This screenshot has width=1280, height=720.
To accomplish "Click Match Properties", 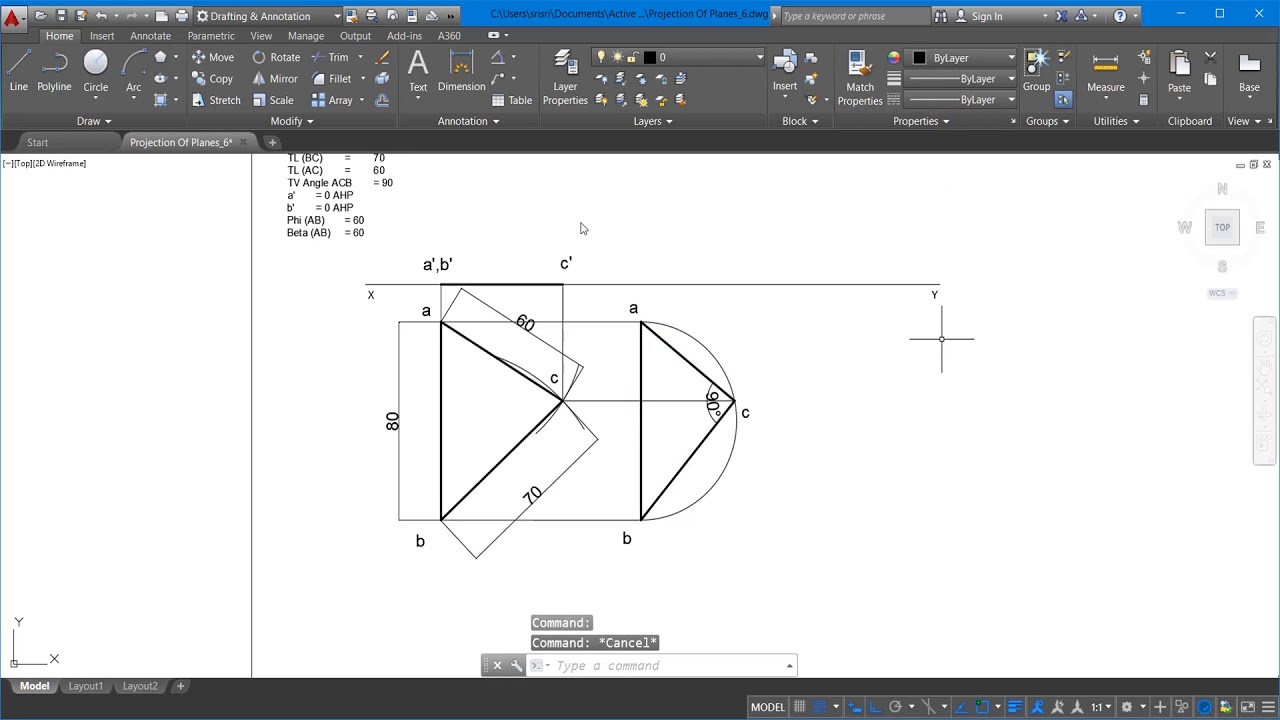I will tap(860, 77).
